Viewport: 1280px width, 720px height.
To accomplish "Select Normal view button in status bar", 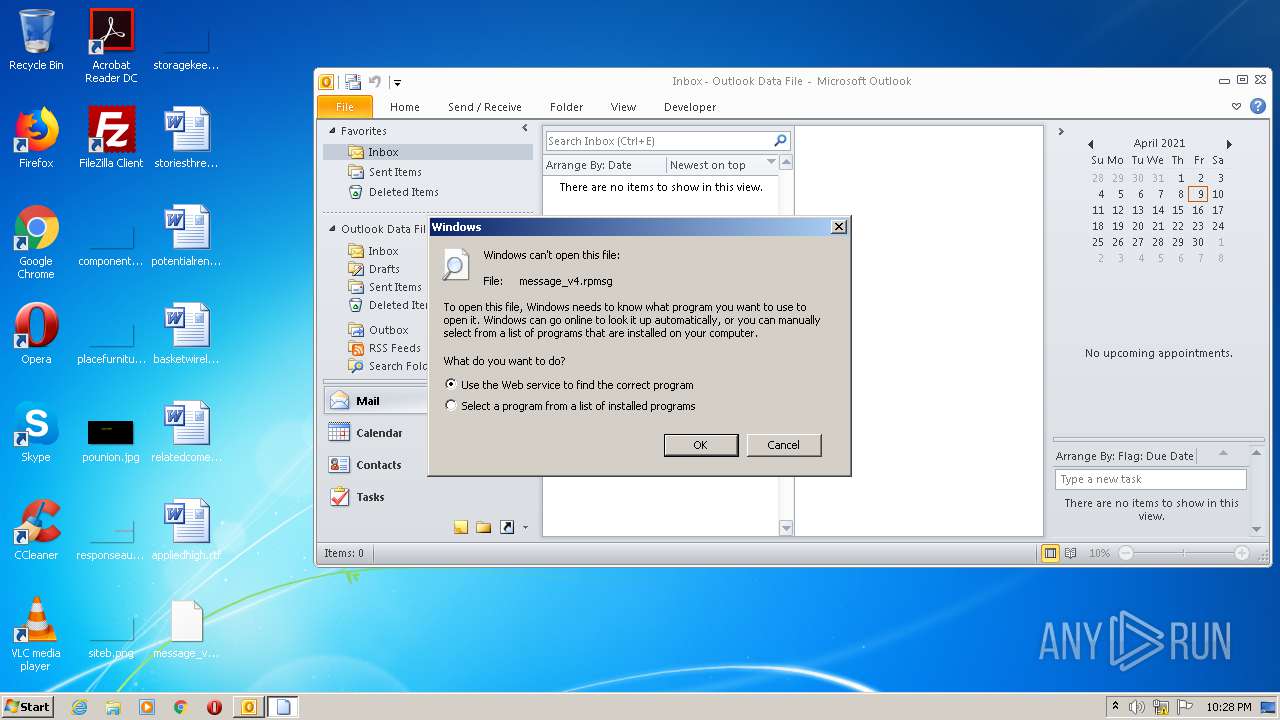I will [1050, 553].
